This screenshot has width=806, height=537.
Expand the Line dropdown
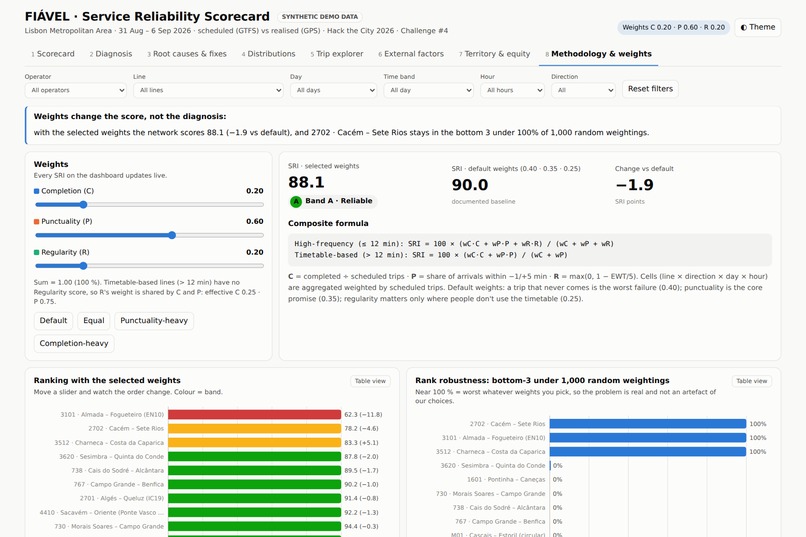tap(208, 90)
